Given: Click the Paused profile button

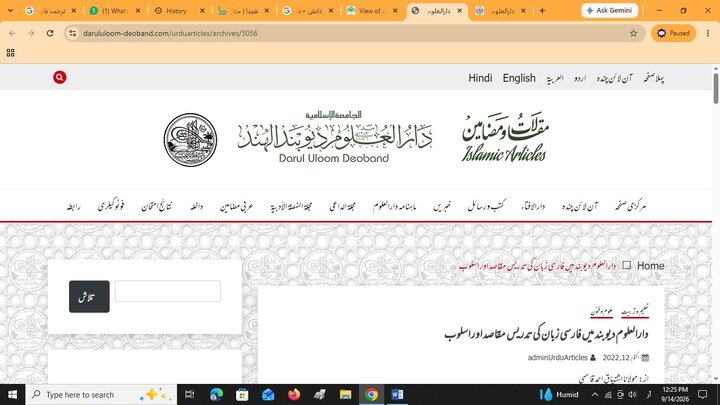Looking at the screenshot, I should click(x=673, y=33).
